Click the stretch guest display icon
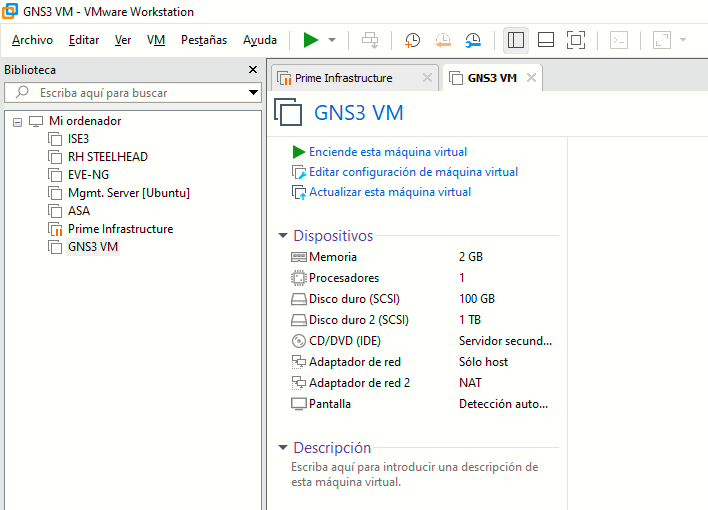The width and height of the screenshot is (708, 510). (x=661, y=40)
